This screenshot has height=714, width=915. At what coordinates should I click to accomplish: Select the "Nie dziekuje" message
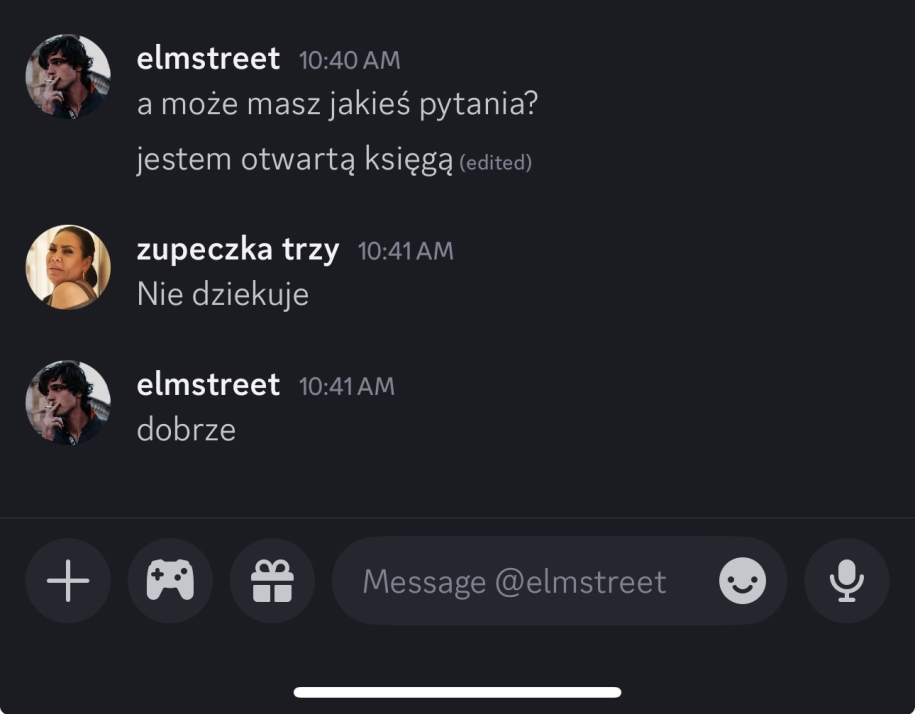tap(223, 295)
